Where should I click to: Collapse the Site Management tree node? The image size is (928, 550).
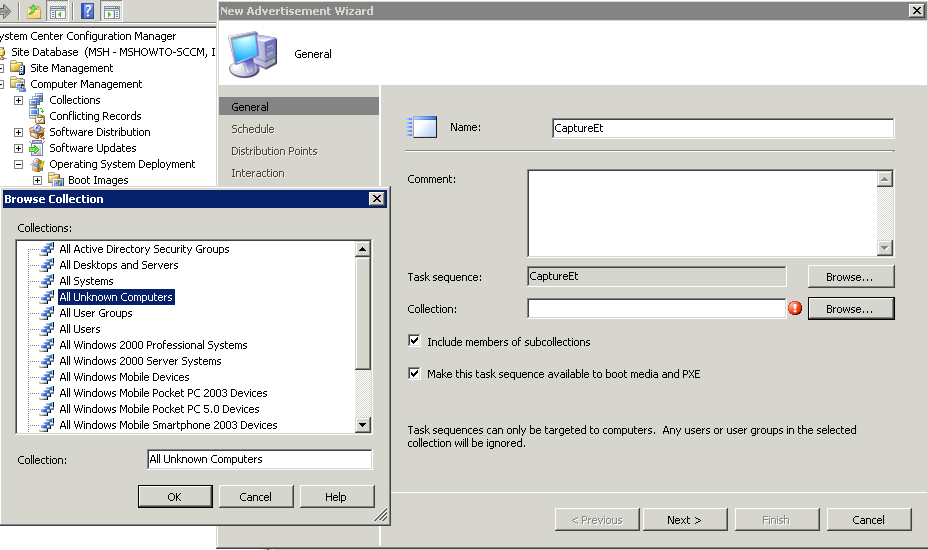1,68
